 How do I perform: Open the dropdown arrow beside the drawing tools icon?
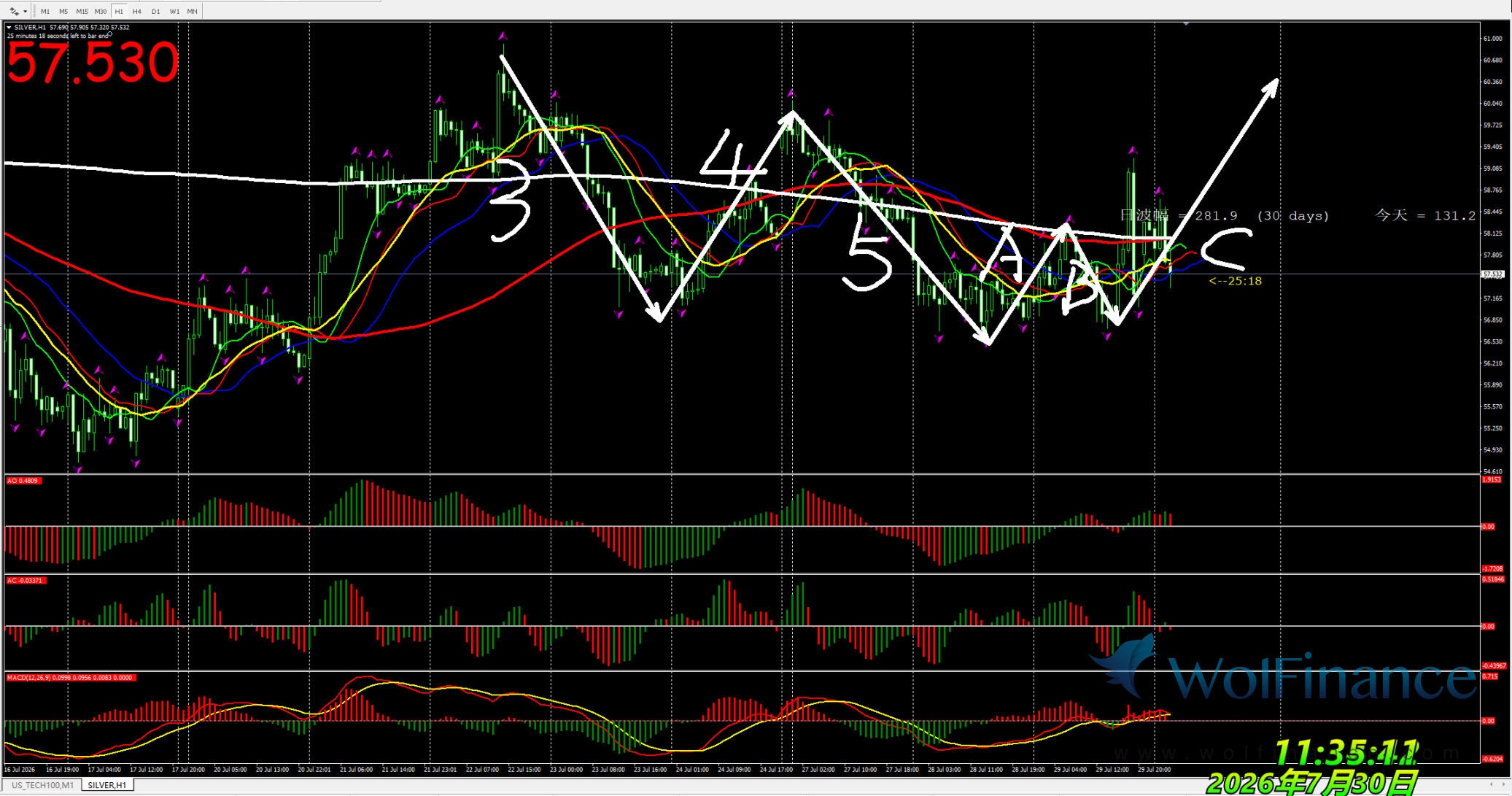[x=25, y=11]
